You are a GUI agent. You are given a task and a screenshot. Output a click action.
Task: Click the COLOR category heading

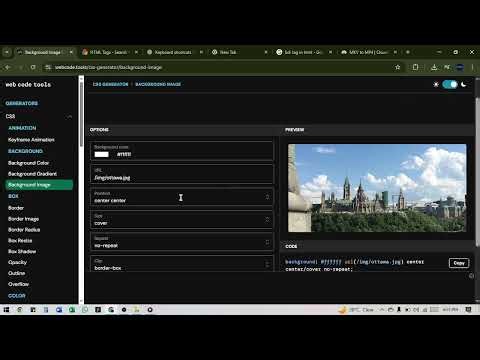pos(17,296)
